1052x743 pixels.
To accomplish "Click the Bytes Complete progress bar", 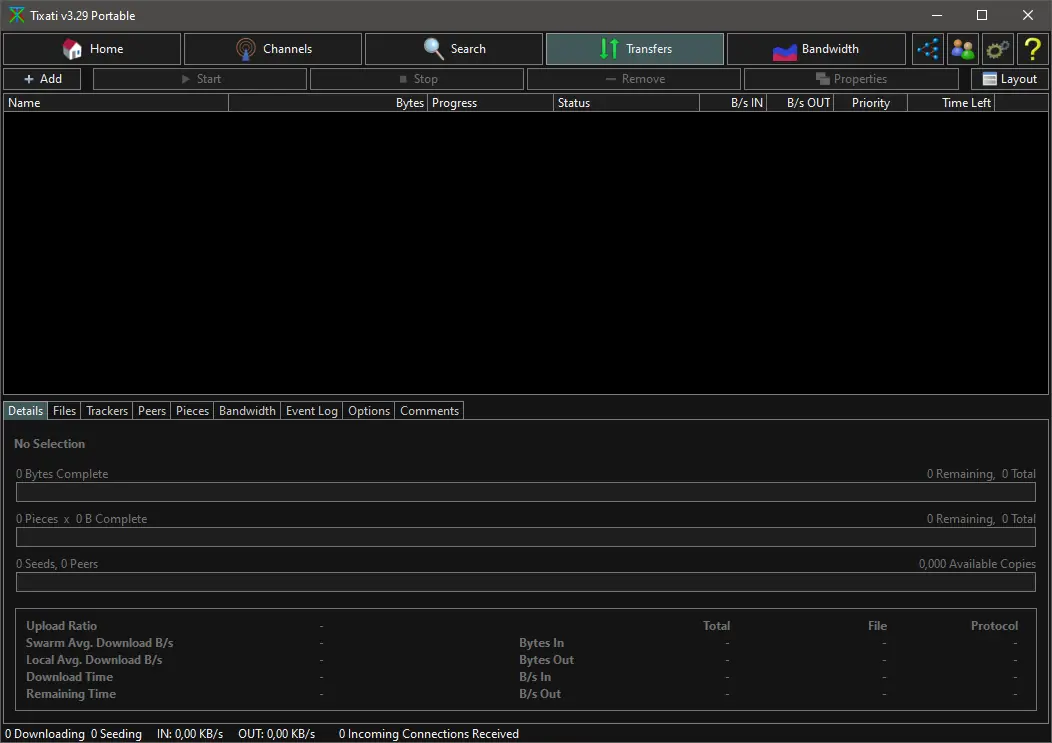I will [x=525, y=492].
